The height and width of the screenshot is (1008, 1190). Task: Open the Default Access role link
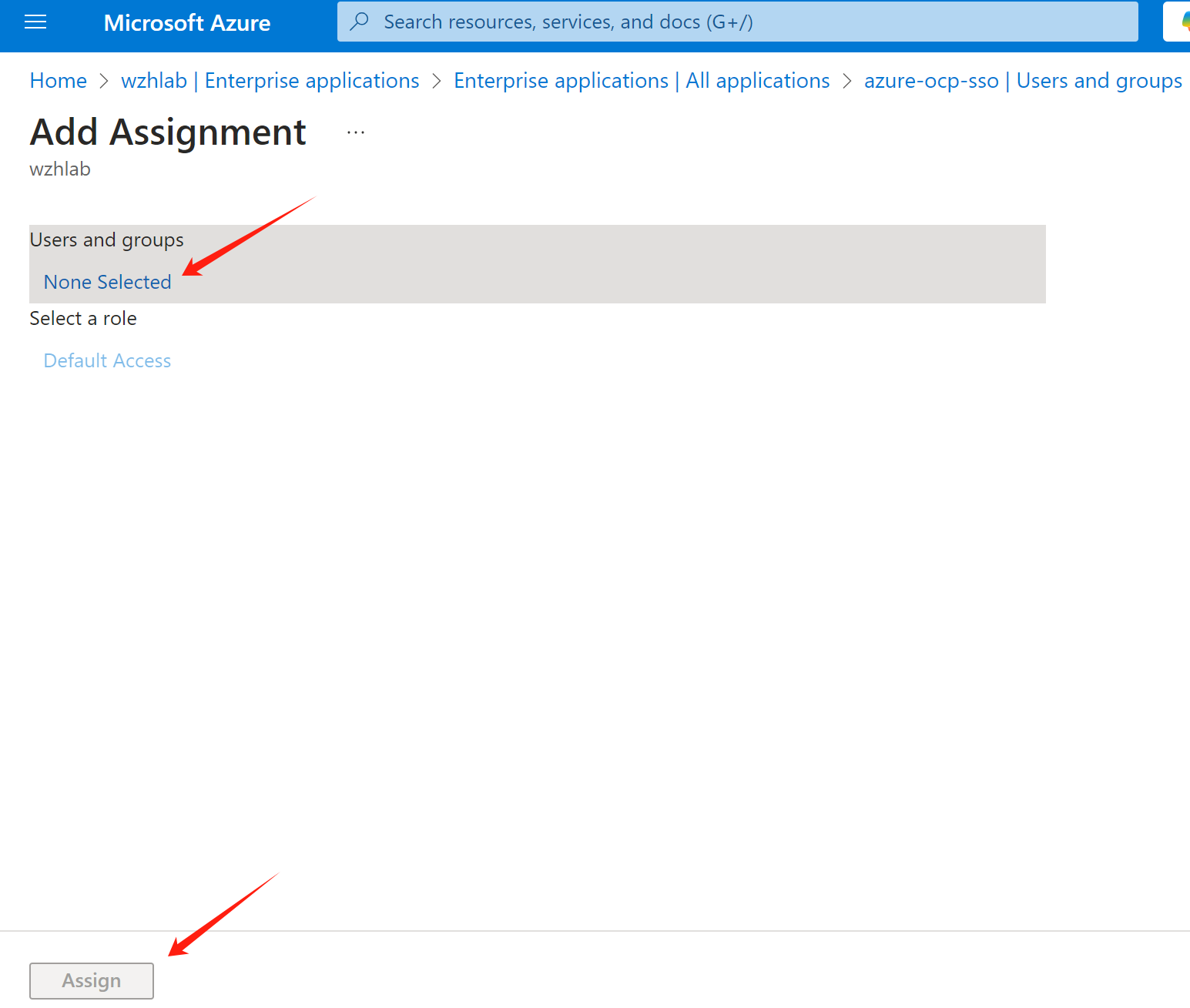[x=107, y=361]
